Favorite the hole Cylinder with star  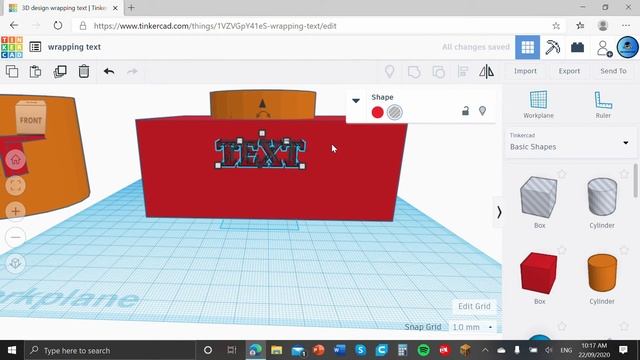624,174
